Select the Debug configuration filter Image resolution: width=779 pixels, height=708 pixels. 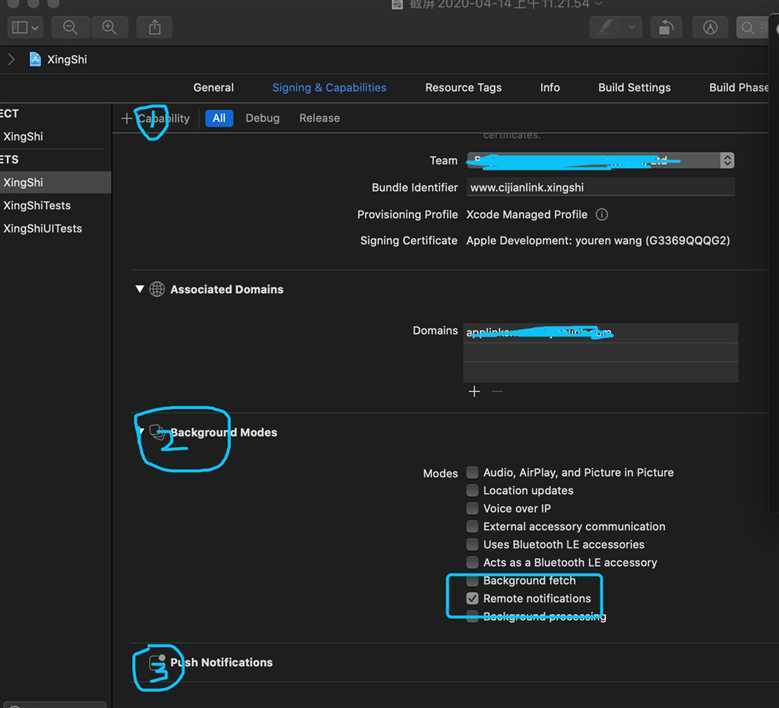(262, 118)
